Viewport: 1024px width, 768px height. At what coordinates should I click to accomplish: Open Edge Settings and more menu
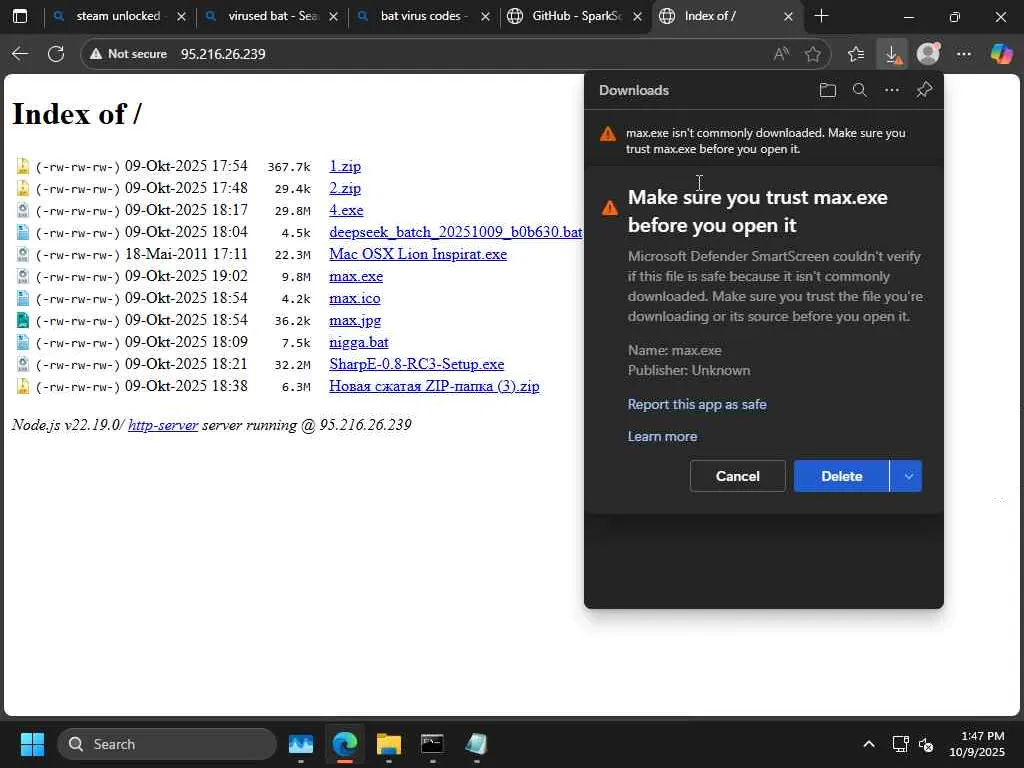964,54
